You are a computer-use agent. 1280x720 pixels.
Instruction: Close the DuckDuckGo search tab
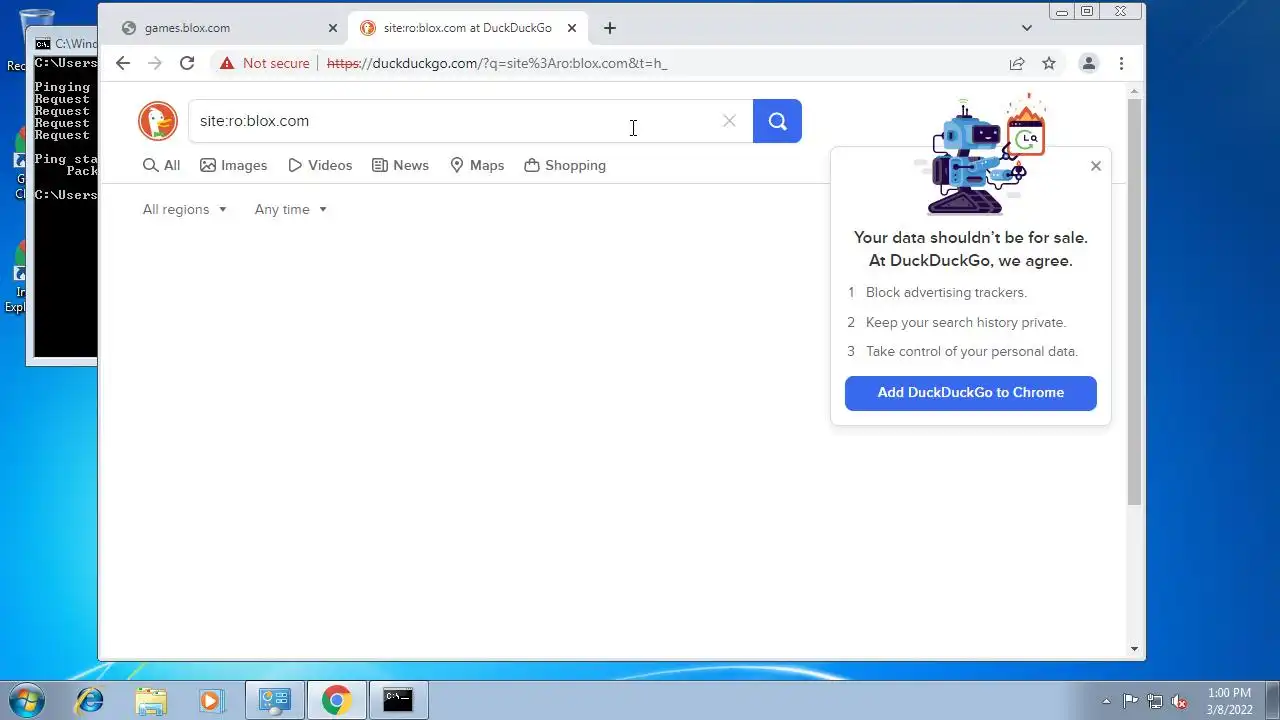[x=572, y=28]
